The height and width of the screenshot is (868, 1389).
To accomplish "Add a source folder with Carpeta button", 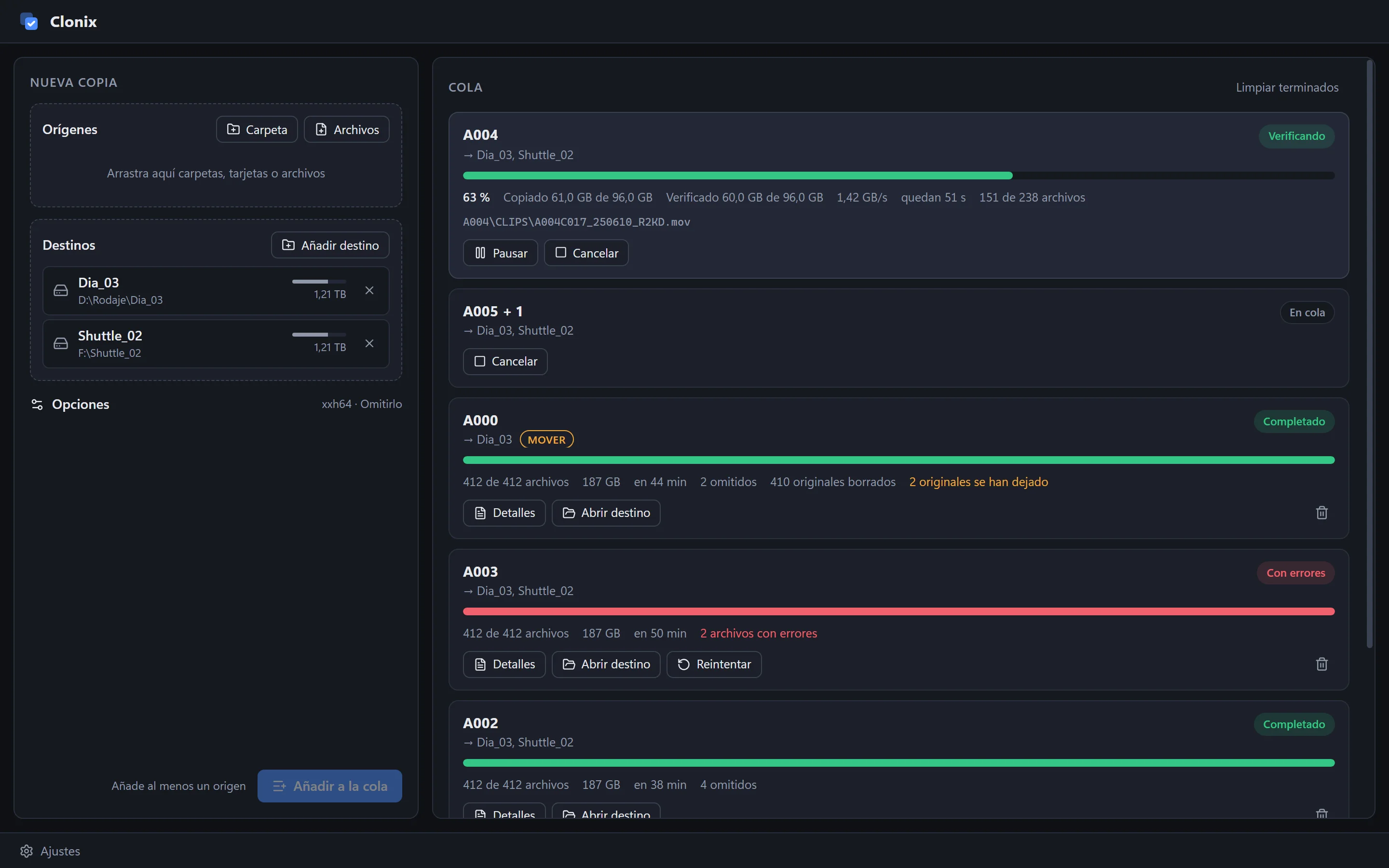I will pyautogui.click(x=257, y=129).
